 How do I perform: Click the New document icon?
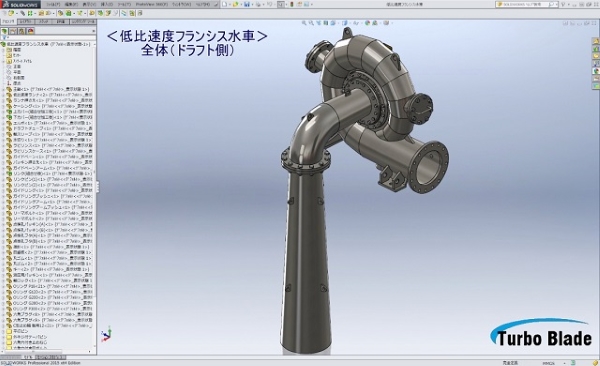[x=225, y=4]
